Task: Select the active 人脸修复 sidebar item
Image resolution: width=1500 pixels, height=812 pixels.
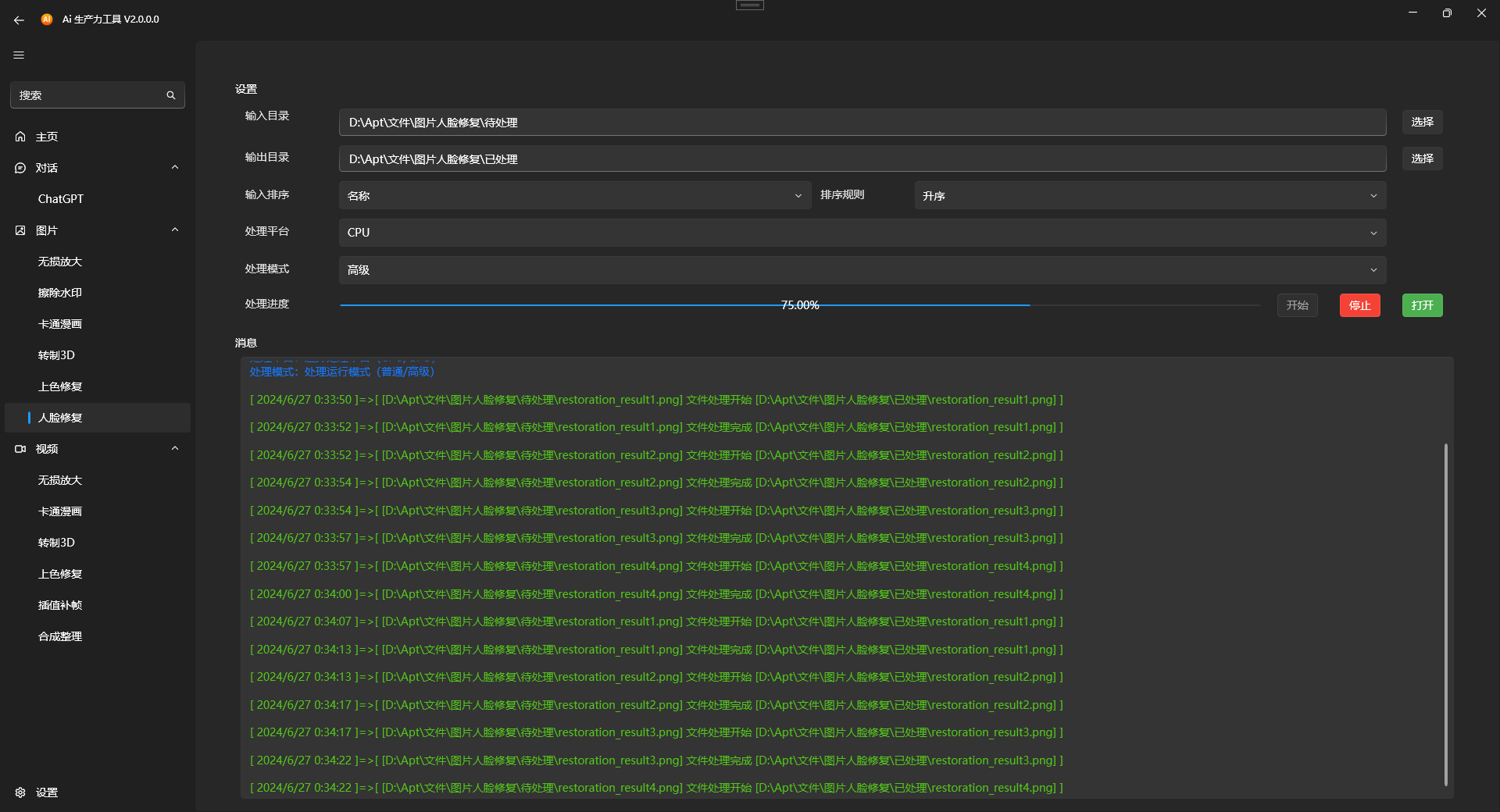Action: 98,418
